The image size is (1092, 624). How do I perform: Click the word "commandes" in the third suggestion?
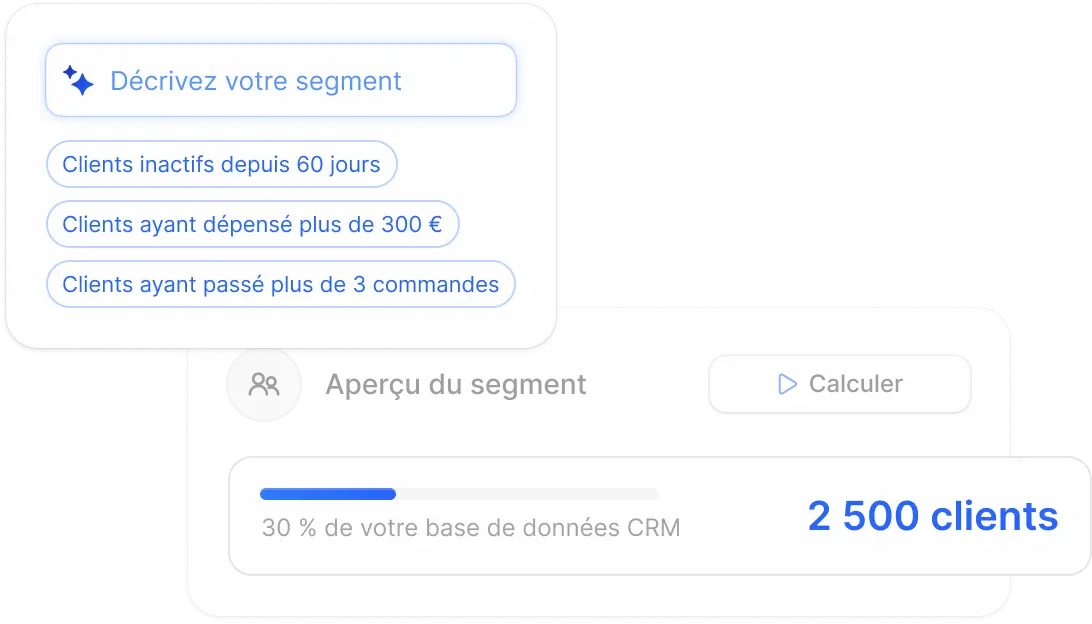pyautogui.click(x=436, y=284)
